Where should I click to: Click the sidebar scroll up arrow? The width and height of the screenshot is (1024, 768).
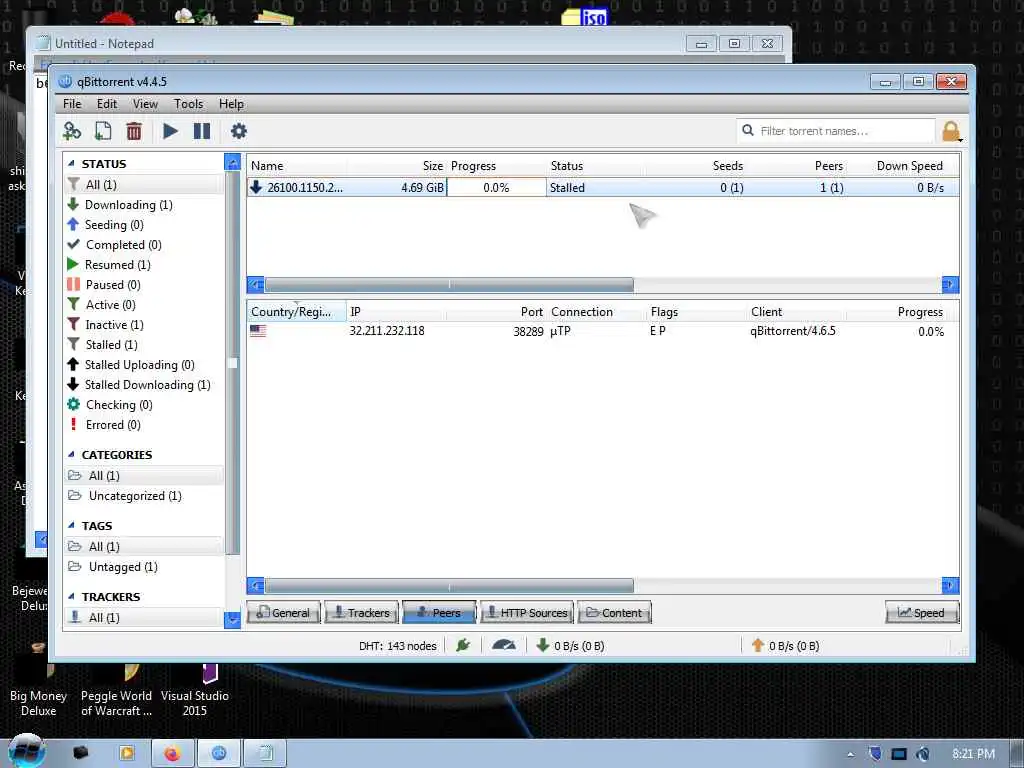(x=232, y=161)
